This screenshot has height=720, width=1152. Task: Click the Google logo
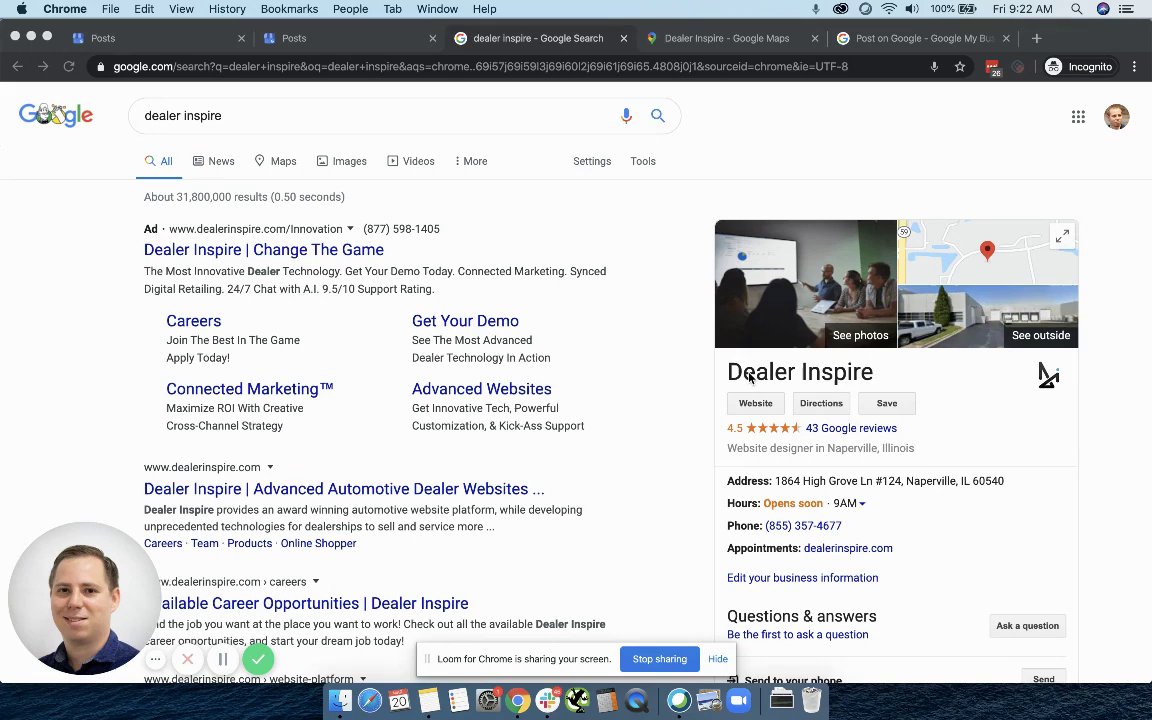pyautogui.click(x=56, y=115)
